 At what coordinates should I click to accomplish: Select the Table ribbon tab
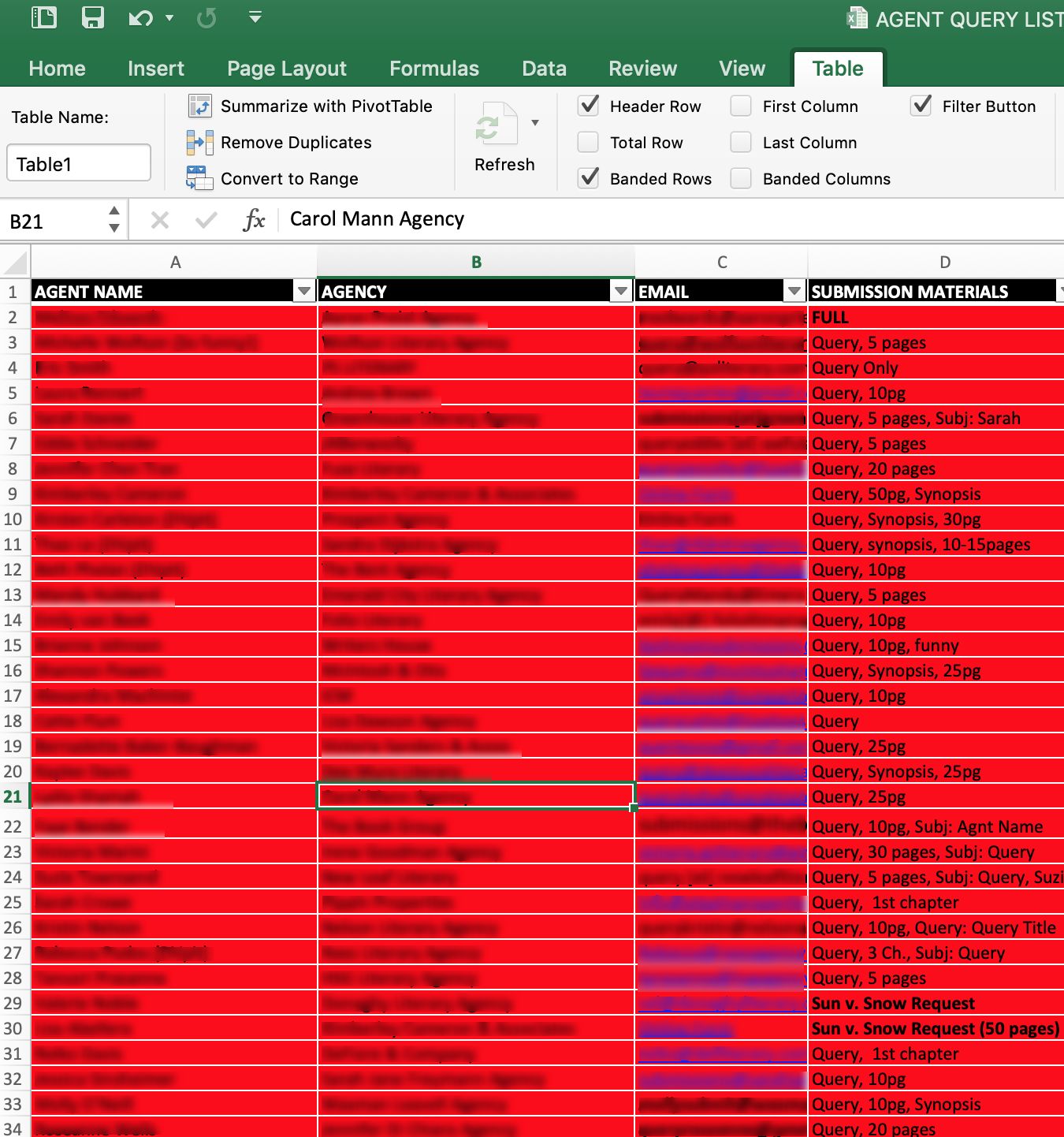[838, 69]
